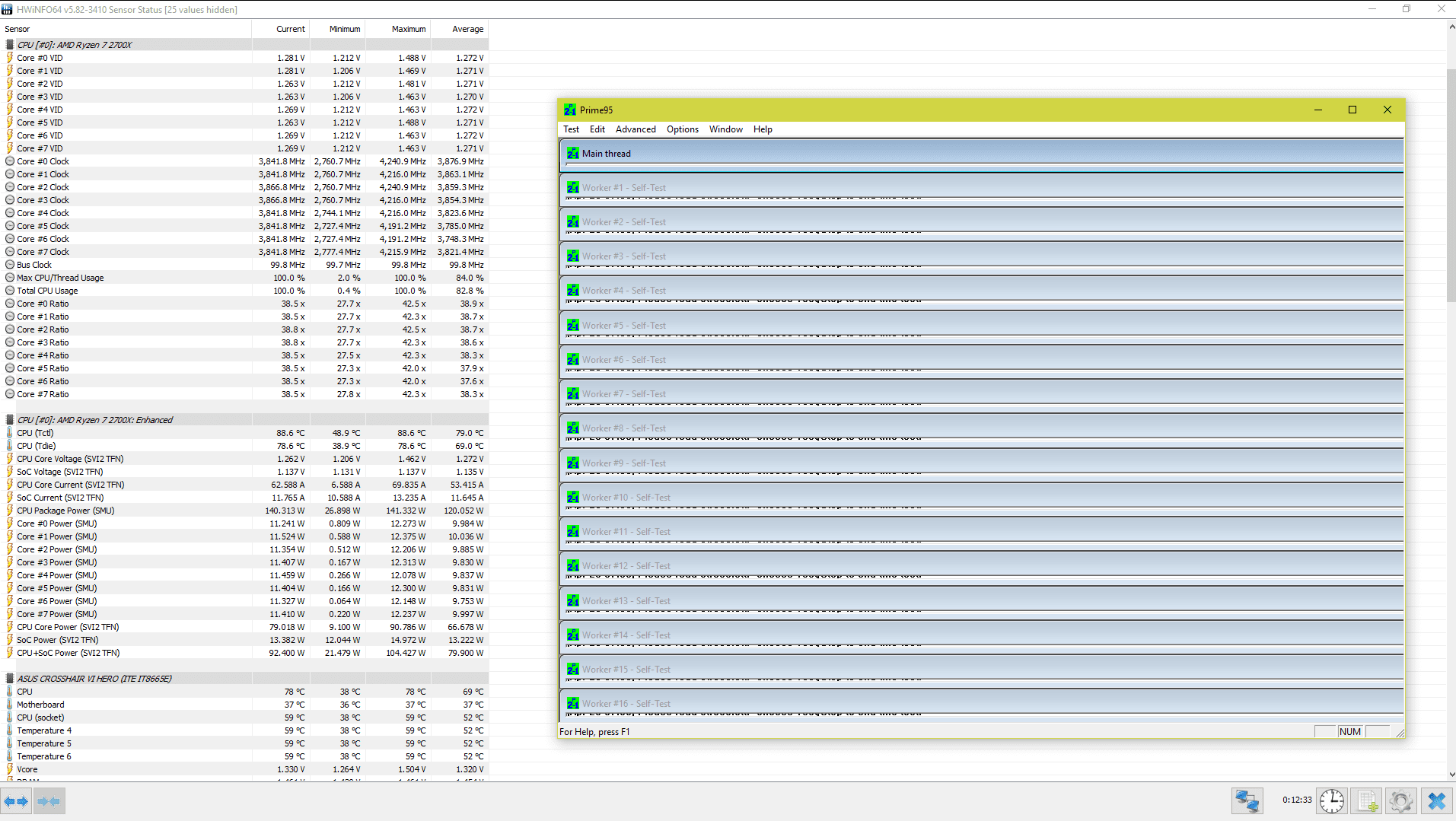The height and width of the screenshot is (821, 1456).
Task: Reset values with the HWiNFO clock icon
Action: pos(1332,801)
